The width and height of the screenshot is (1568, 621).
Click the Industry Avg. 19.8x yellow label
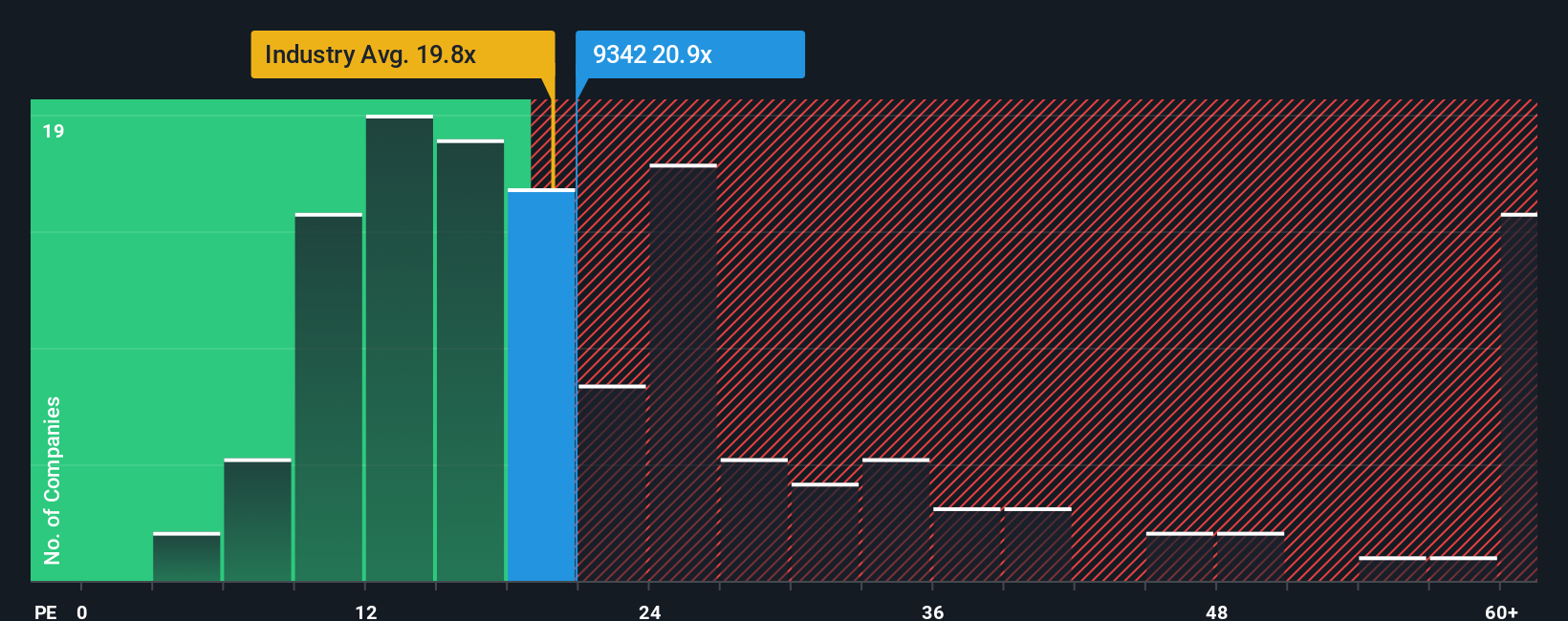(403, 54)
